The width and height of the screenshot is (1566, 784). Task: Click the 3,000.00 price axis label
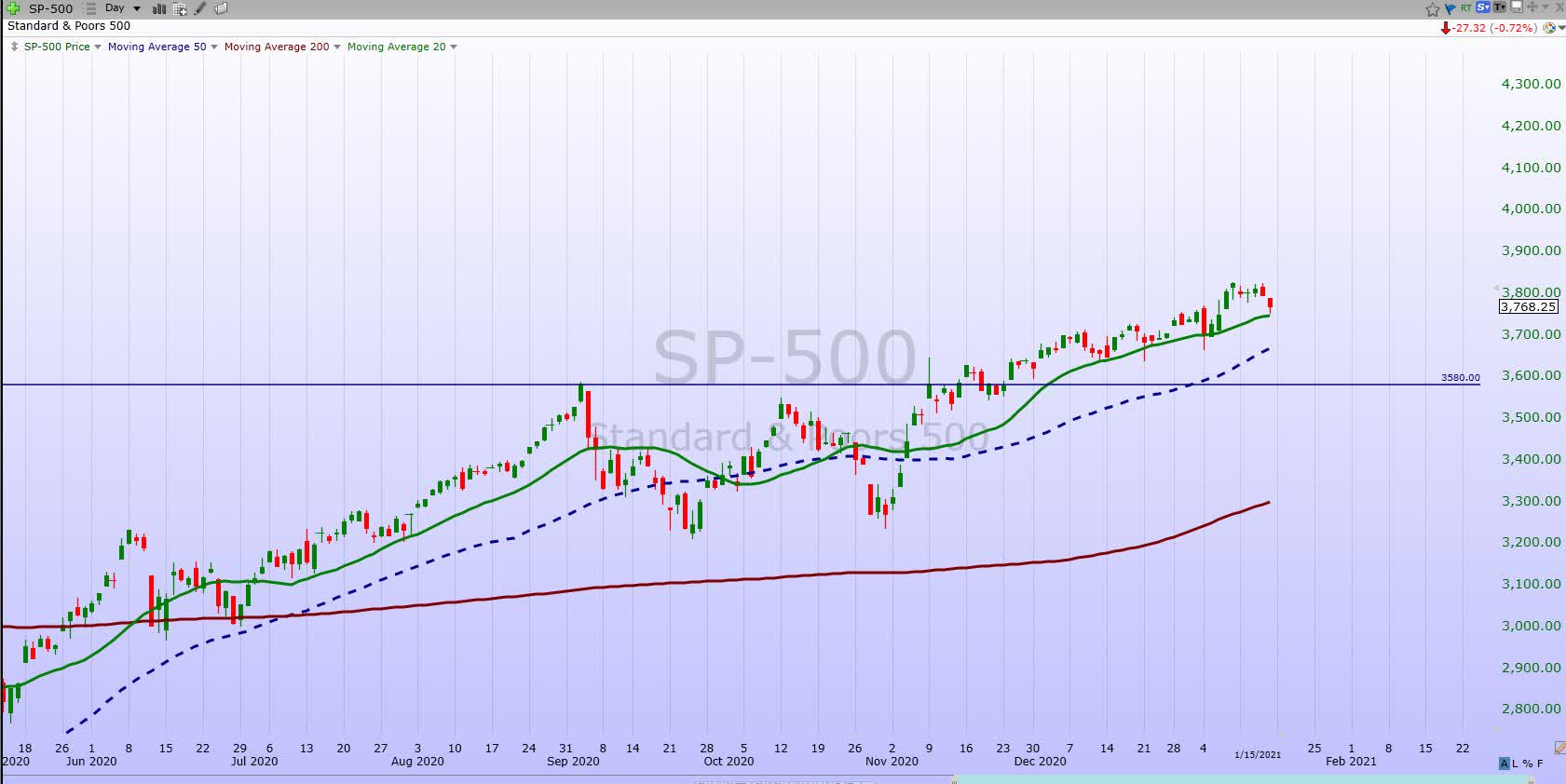point(1531,626)
